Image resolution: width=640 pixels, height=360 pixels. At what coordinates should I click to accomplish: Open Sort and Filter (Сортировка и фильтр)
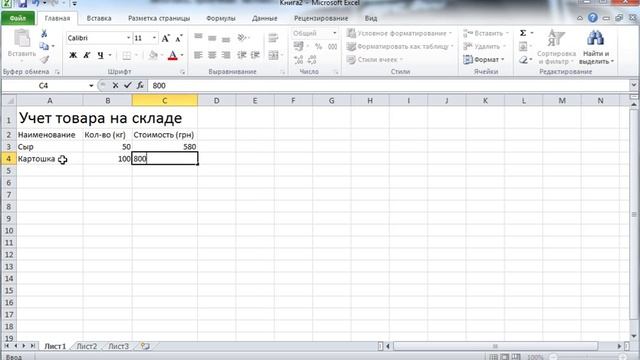(x=556, y=47)
